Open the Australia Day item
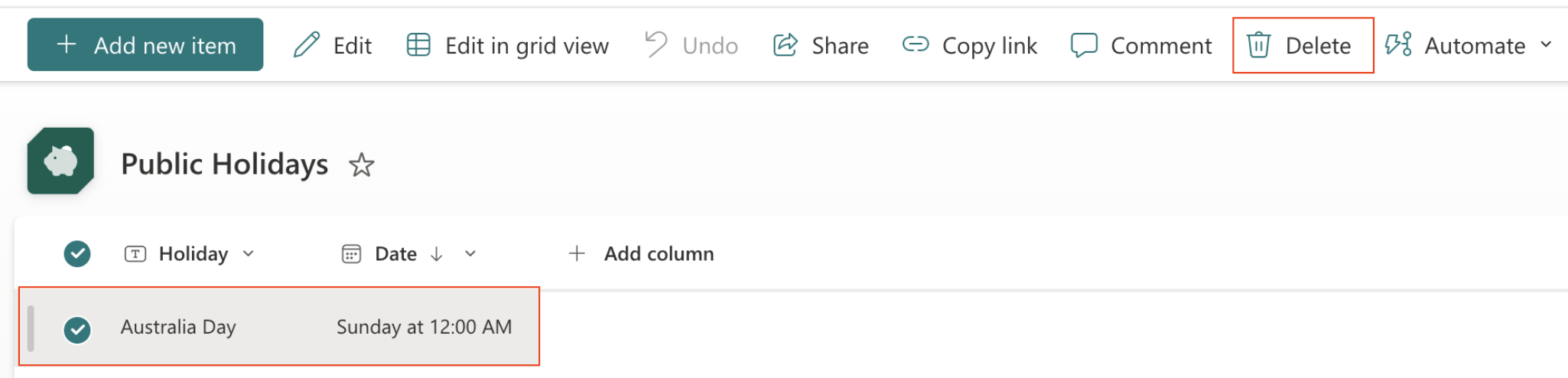 (178, 327)
